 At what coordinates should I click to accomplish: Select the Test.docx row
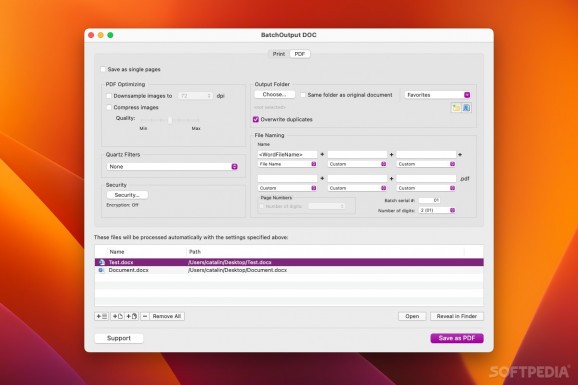point(289,262)
